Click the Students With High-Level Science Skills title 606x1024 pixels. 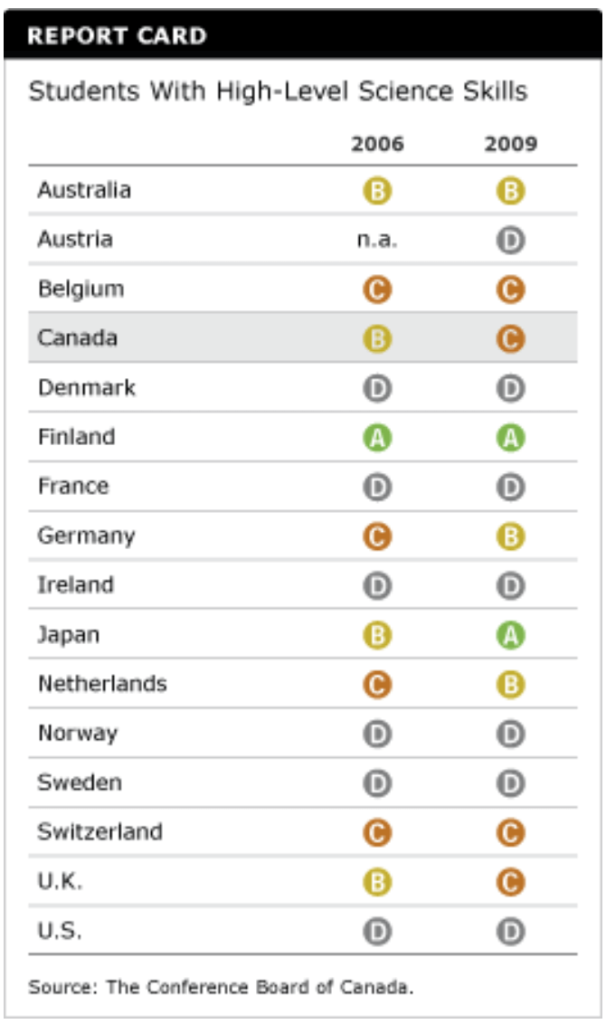tap(277, 92)
